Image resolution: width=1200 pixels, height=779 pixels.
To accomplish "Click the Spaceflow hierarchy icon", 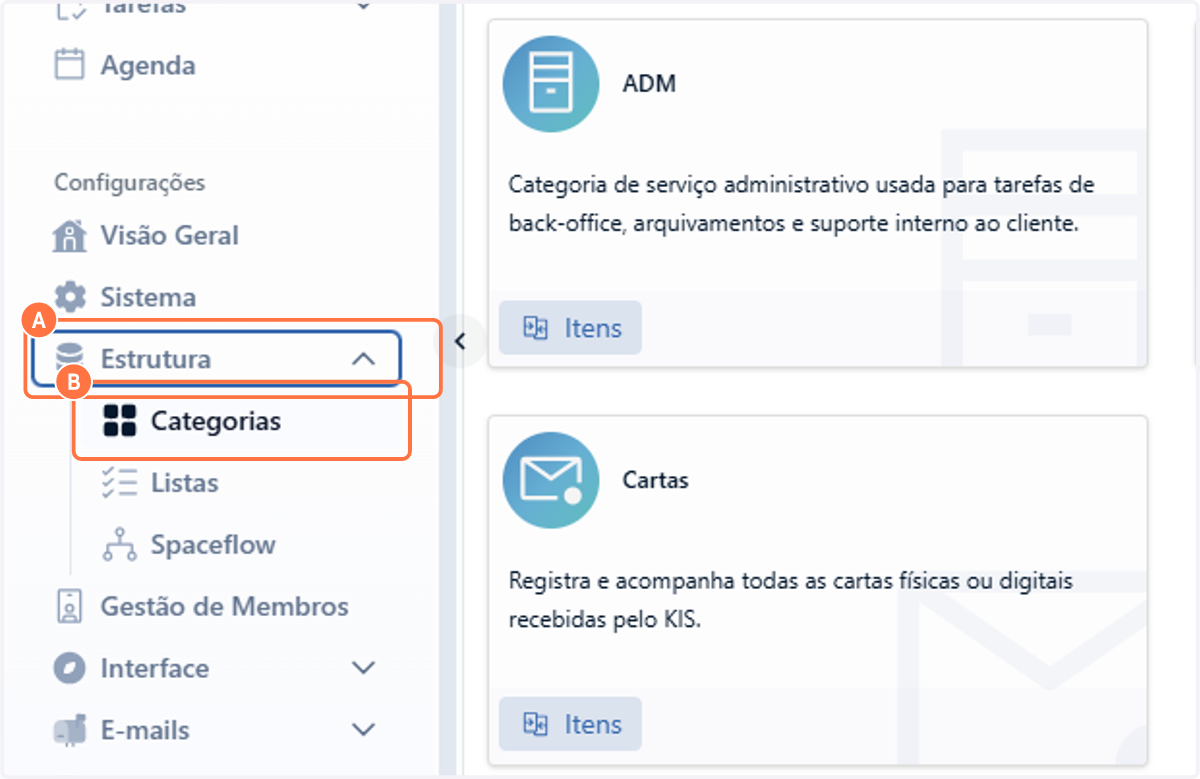I will pos(120,545).
